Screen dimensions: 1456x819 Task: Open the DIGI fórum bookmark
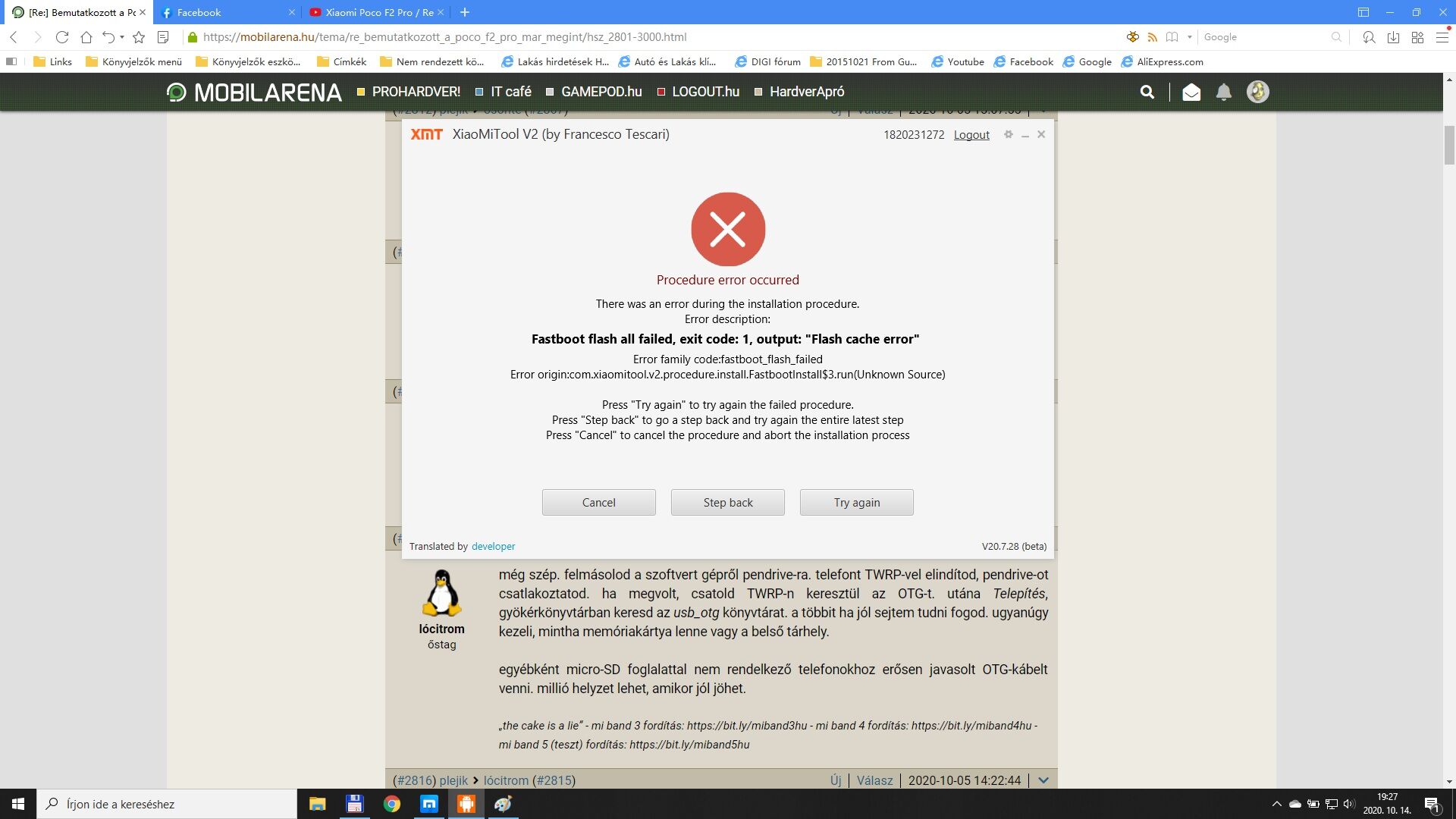(767, 61)
